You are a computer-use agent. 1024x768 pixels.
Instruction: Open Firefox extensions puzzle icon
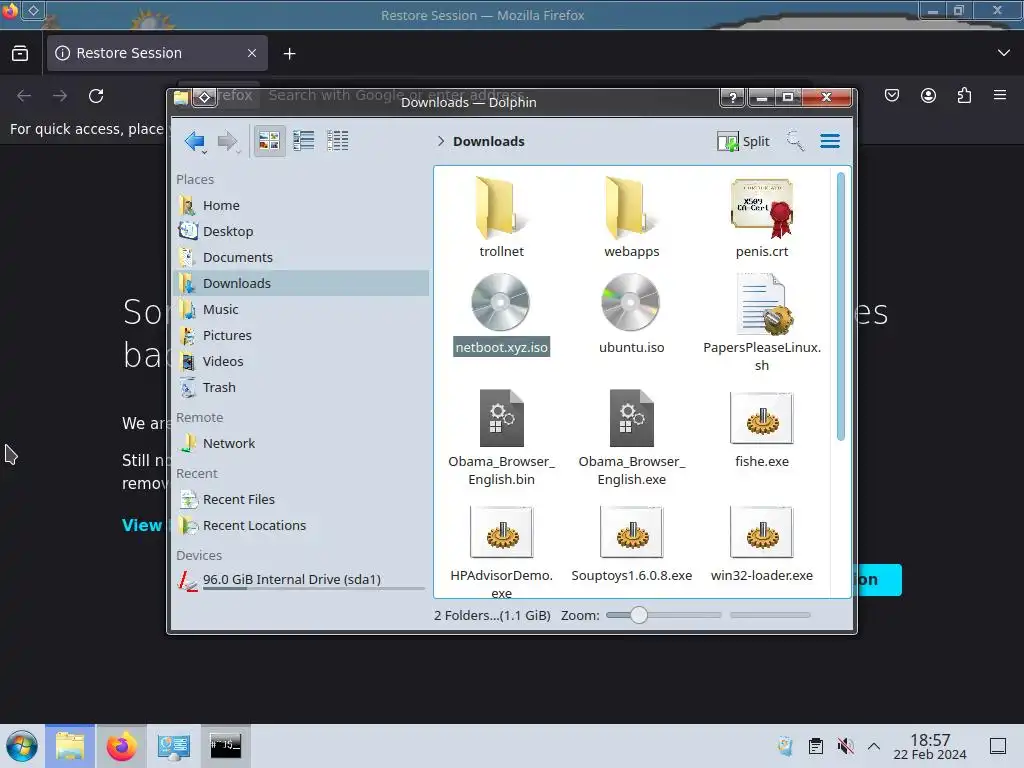pyautogui.click(x=965, y=96)
